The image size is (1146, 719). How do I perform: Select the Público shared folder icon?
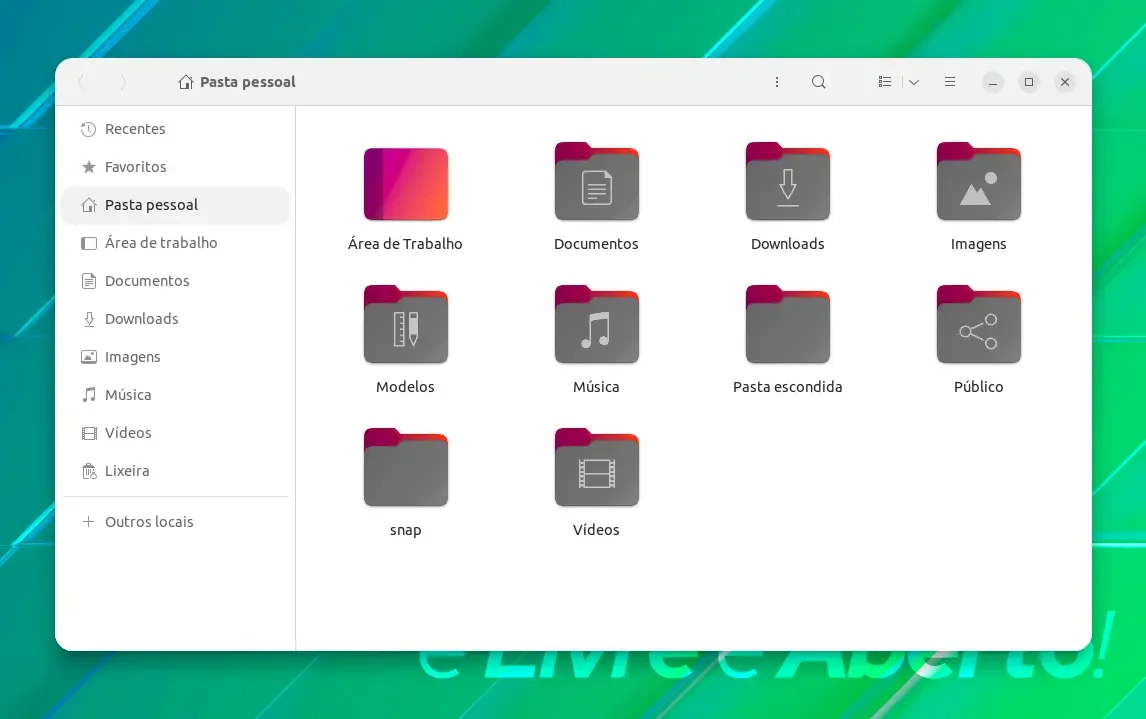click(x=979, y=324)
